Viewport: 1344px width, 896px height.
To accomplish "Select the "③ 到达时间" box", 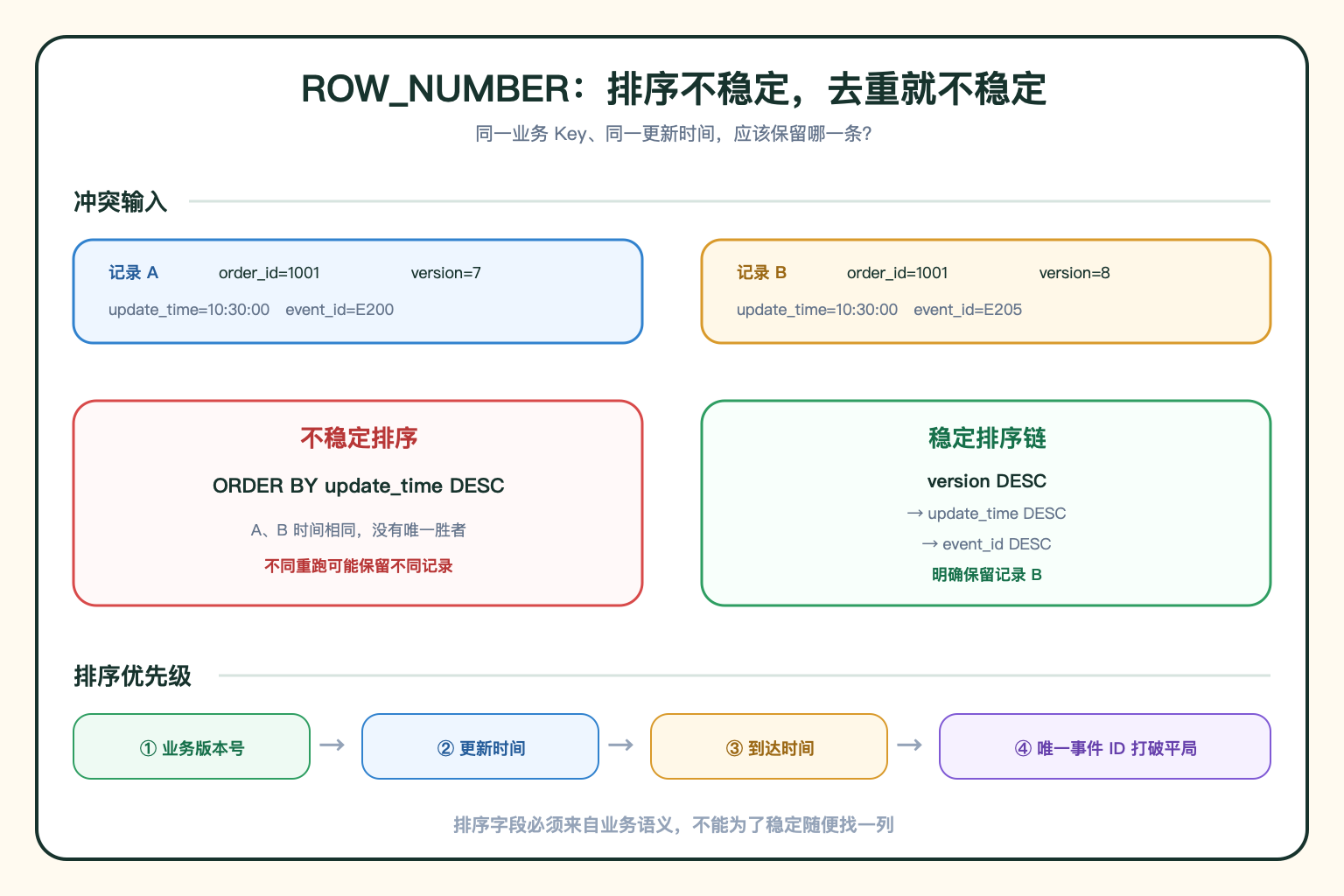I will 769,746.
